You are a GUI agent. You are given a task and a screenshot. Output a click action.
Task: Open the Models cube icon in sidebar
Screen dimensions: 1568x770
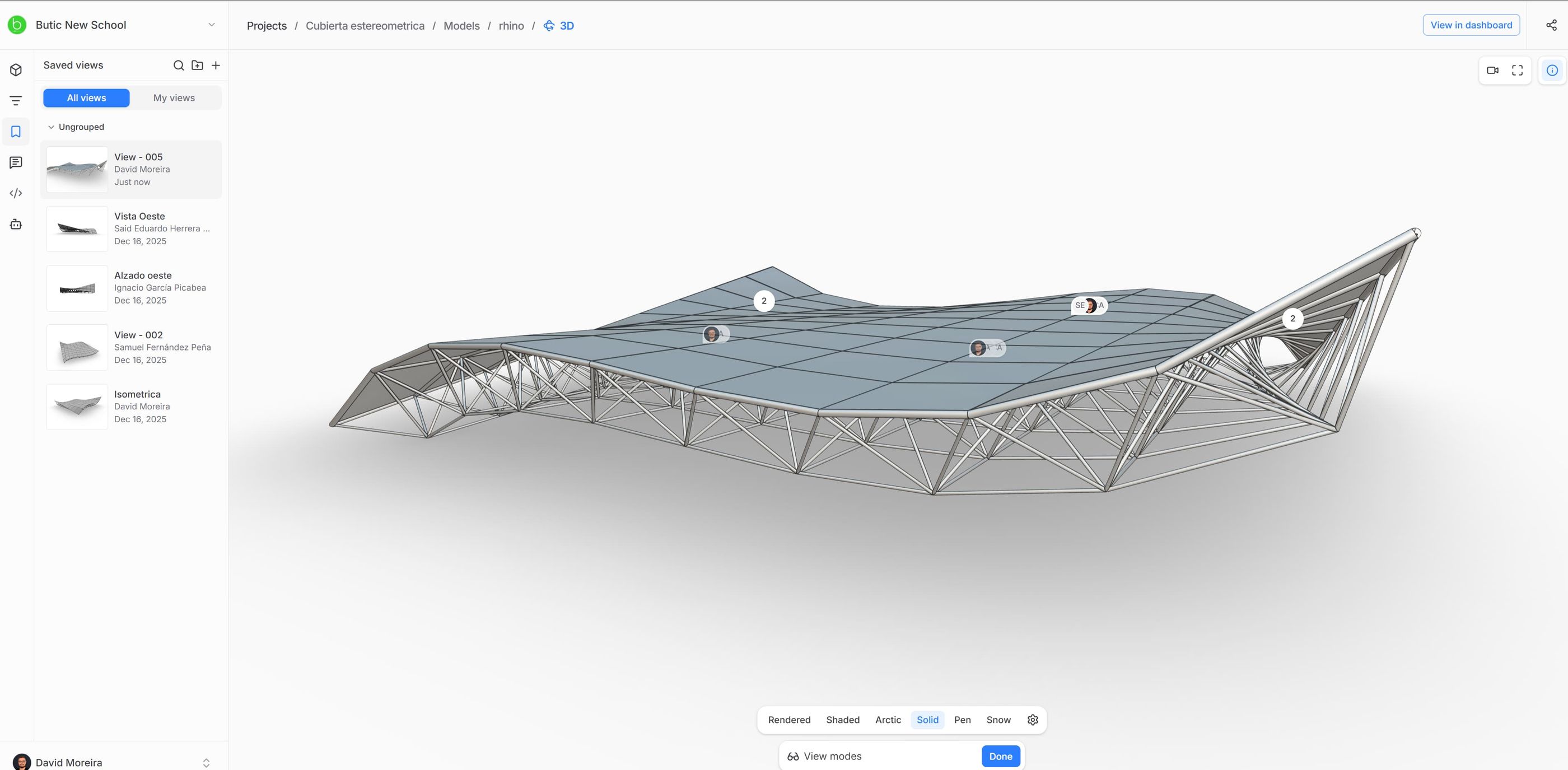coord(16,70)
